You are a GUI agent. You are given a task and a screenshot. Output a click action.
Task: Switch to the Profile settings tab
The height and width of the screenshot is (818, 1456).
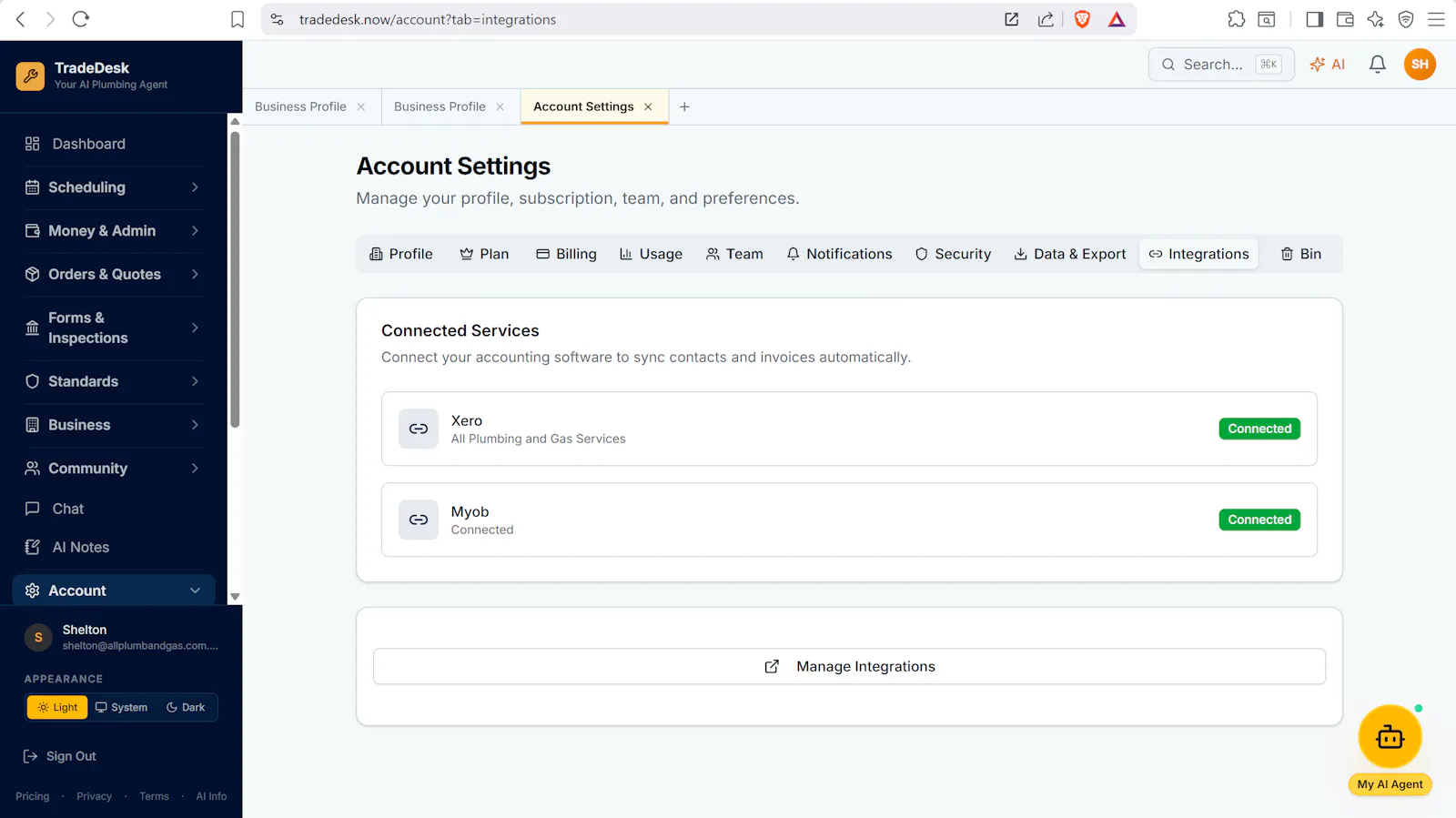(x=401, y=254)
